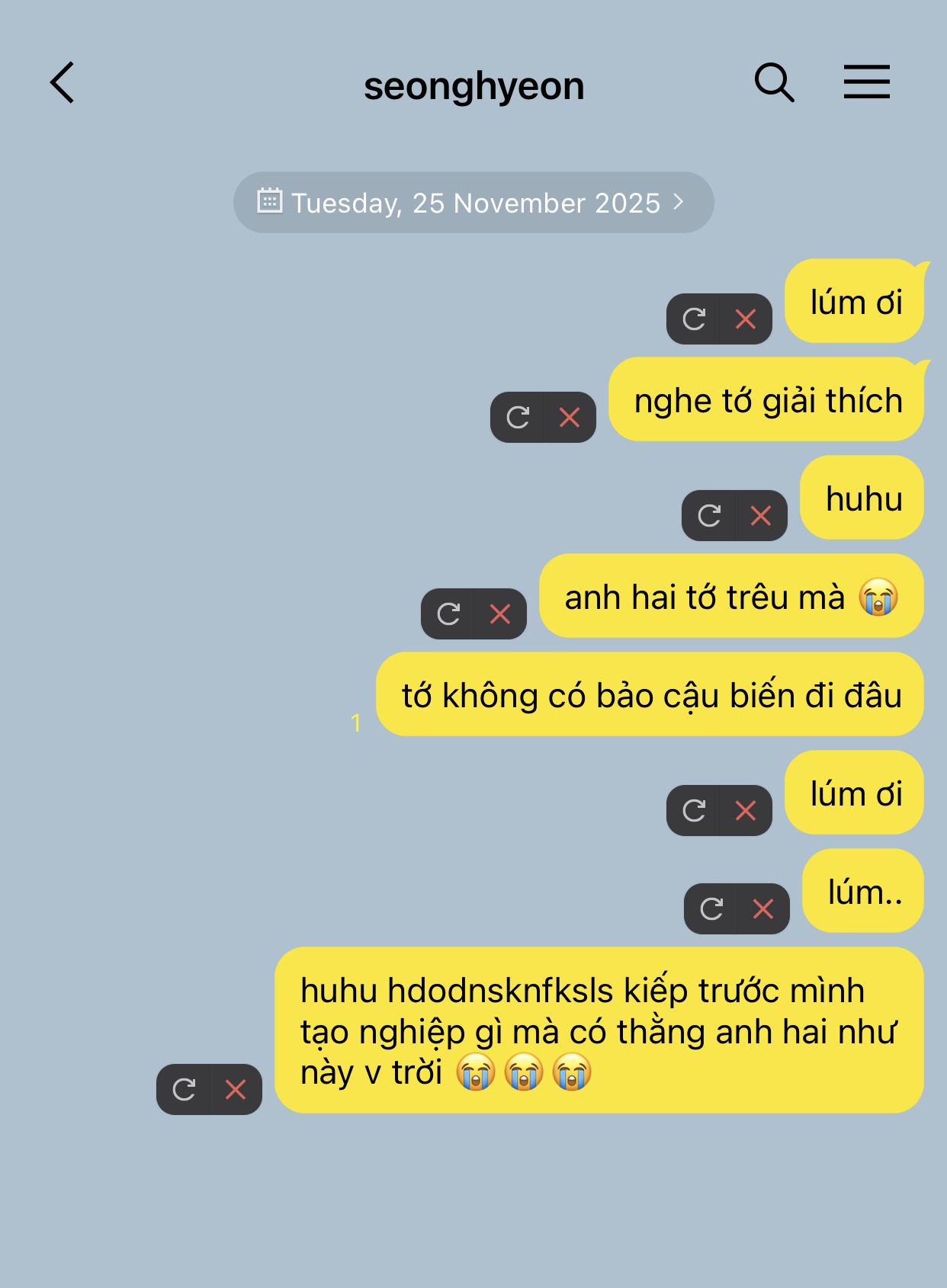The height and width of the screenshot is (1288, 947).
Task: Open the hamburger menu in the header
Action: point(867,82)
